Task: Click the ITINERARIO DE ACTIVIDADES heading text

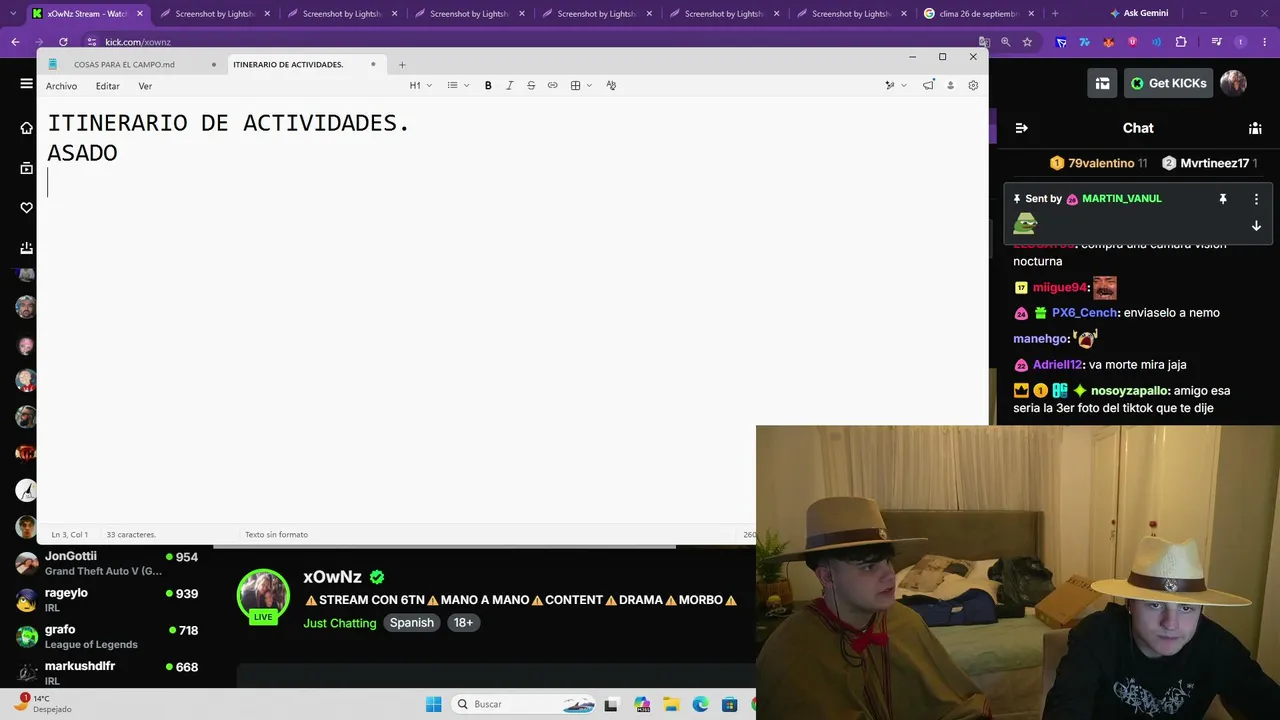Action: tap(228, 123)
